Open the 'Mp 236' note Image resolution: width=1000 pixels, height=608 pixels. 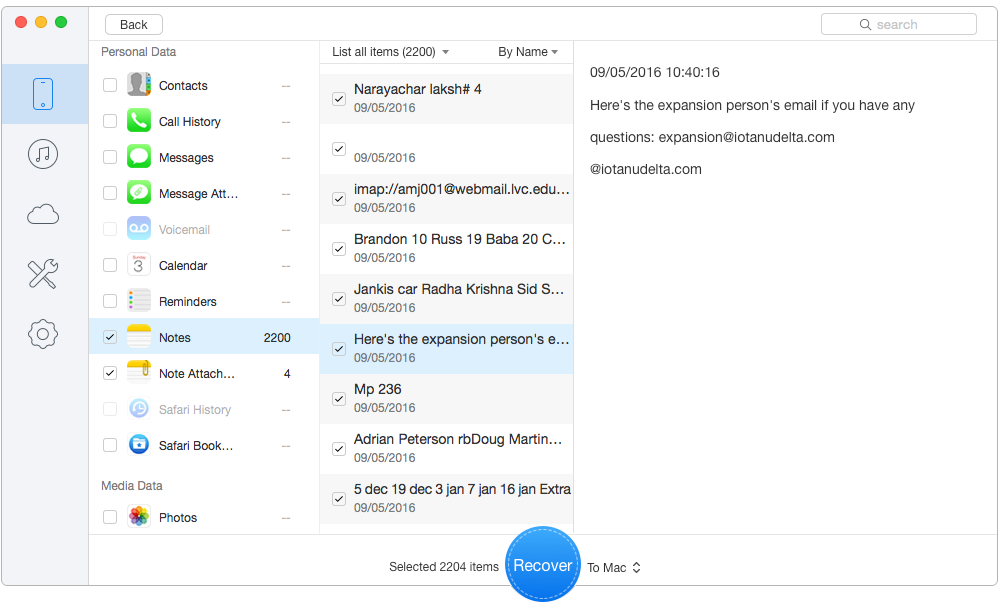pos(446,399)
